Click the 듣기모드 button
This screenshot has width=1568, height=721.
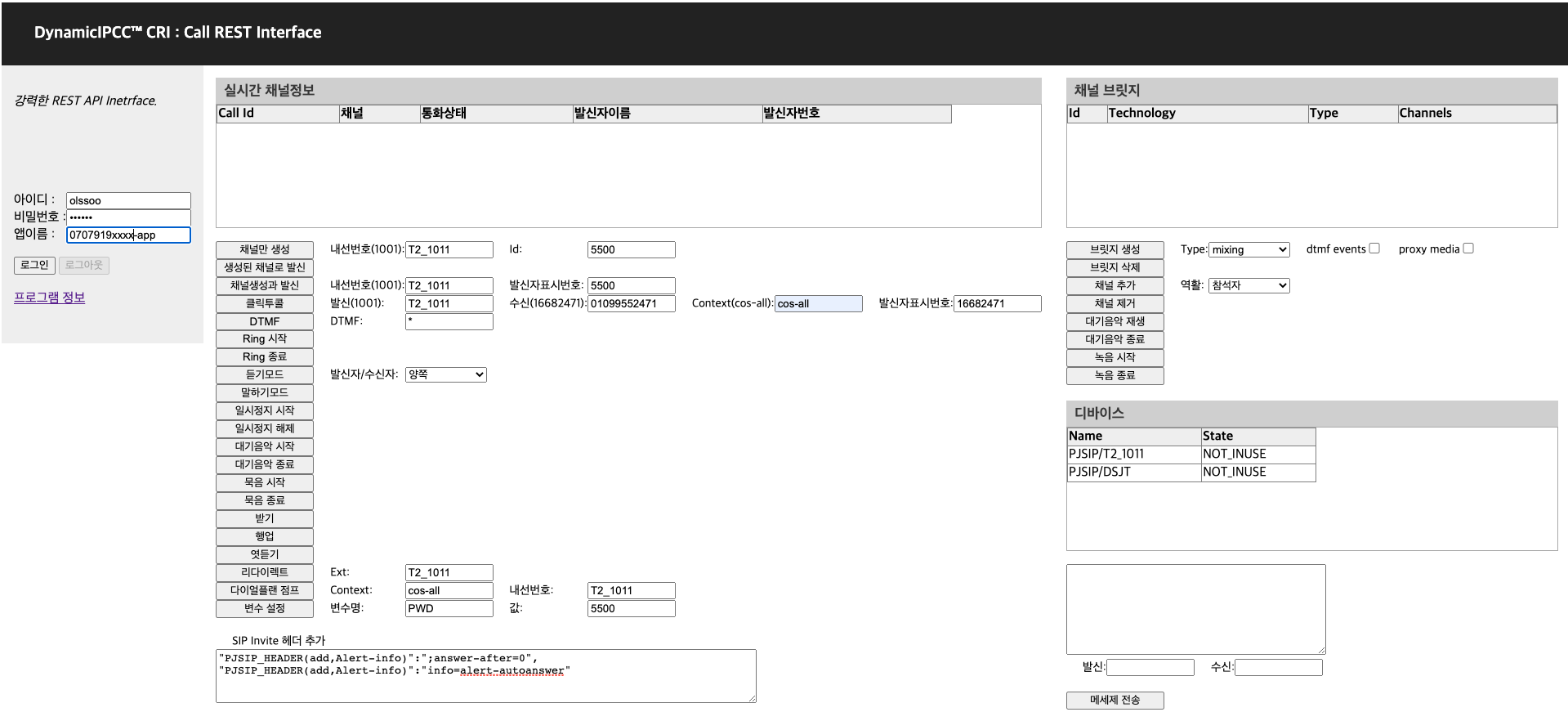265,374
